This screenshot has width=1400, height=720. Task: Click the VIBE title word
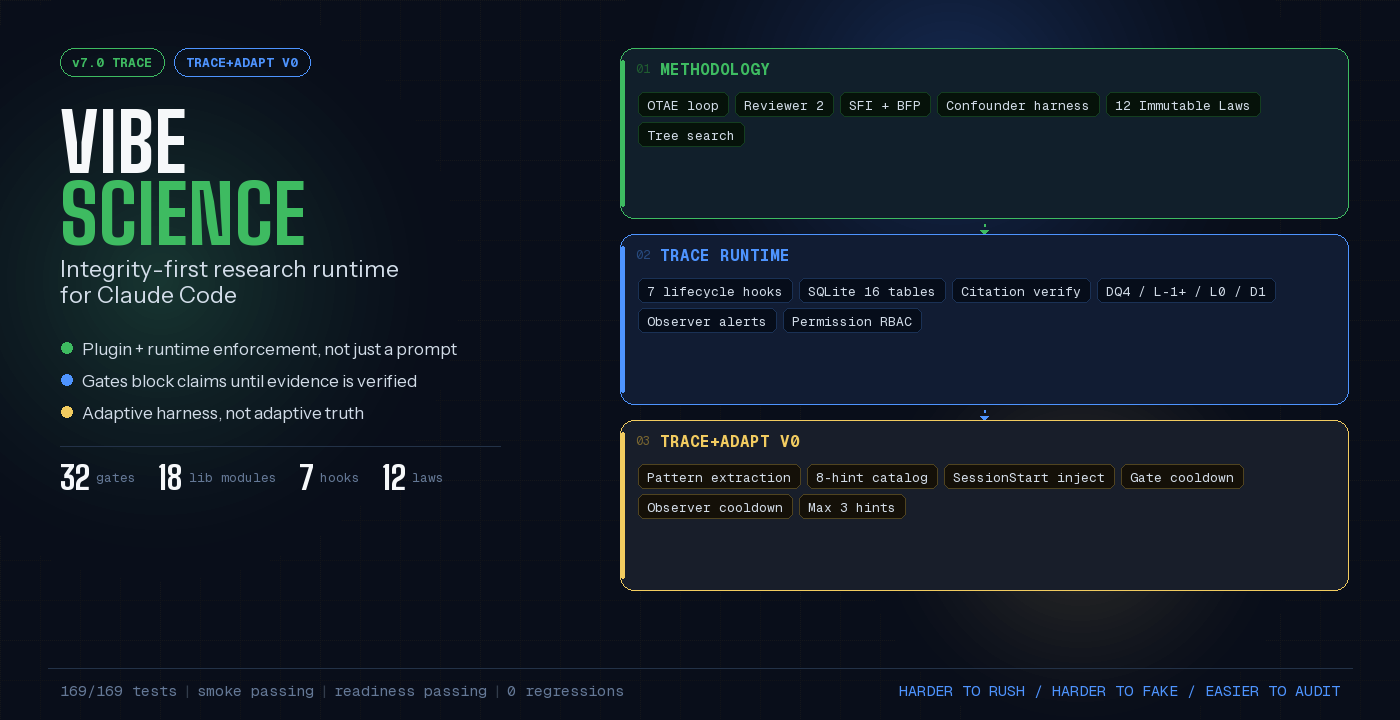[124, 142]
